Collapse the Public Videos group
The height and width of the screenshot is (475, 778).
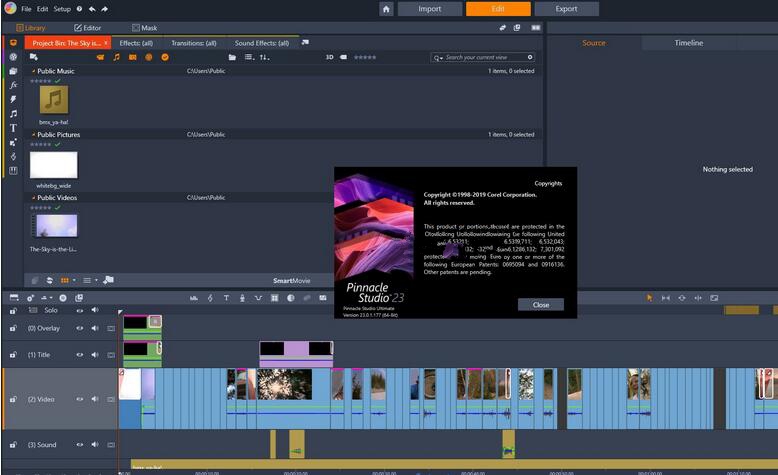(33, 198)
